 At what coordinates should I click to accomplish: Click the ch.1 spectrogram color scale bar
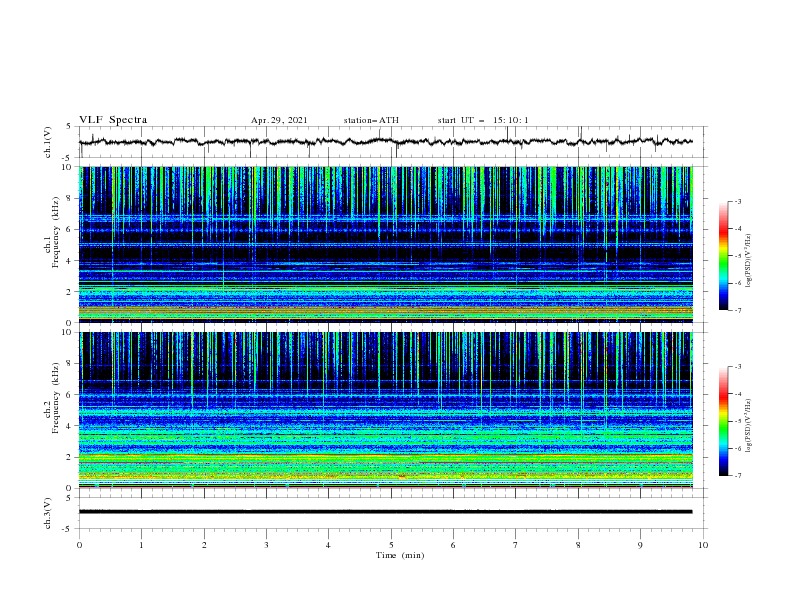pyautogui.click(x=724, y=256)
